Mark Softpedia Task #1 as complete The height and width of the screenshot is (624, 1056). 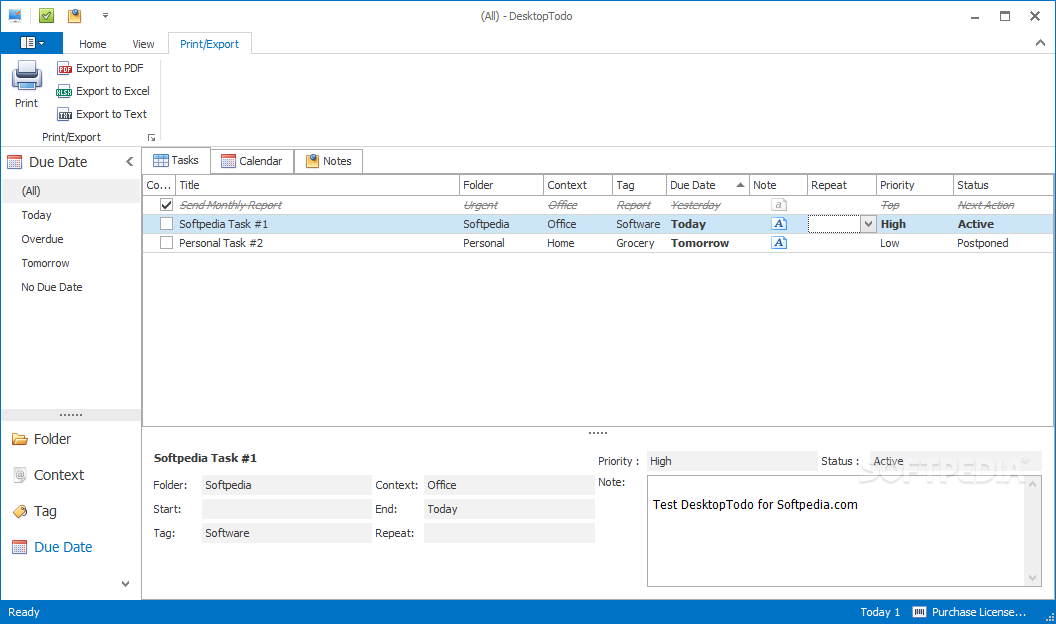166,223
